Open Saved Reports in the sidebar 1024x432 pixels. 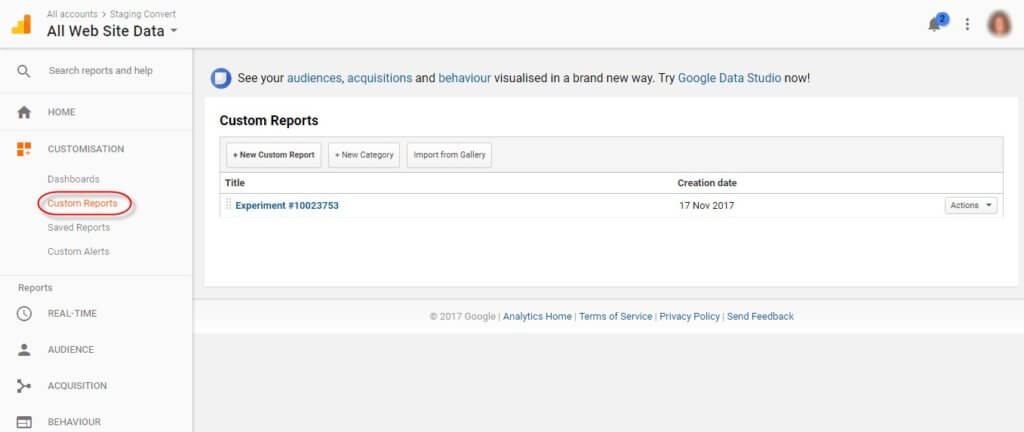tap(79, 227)
